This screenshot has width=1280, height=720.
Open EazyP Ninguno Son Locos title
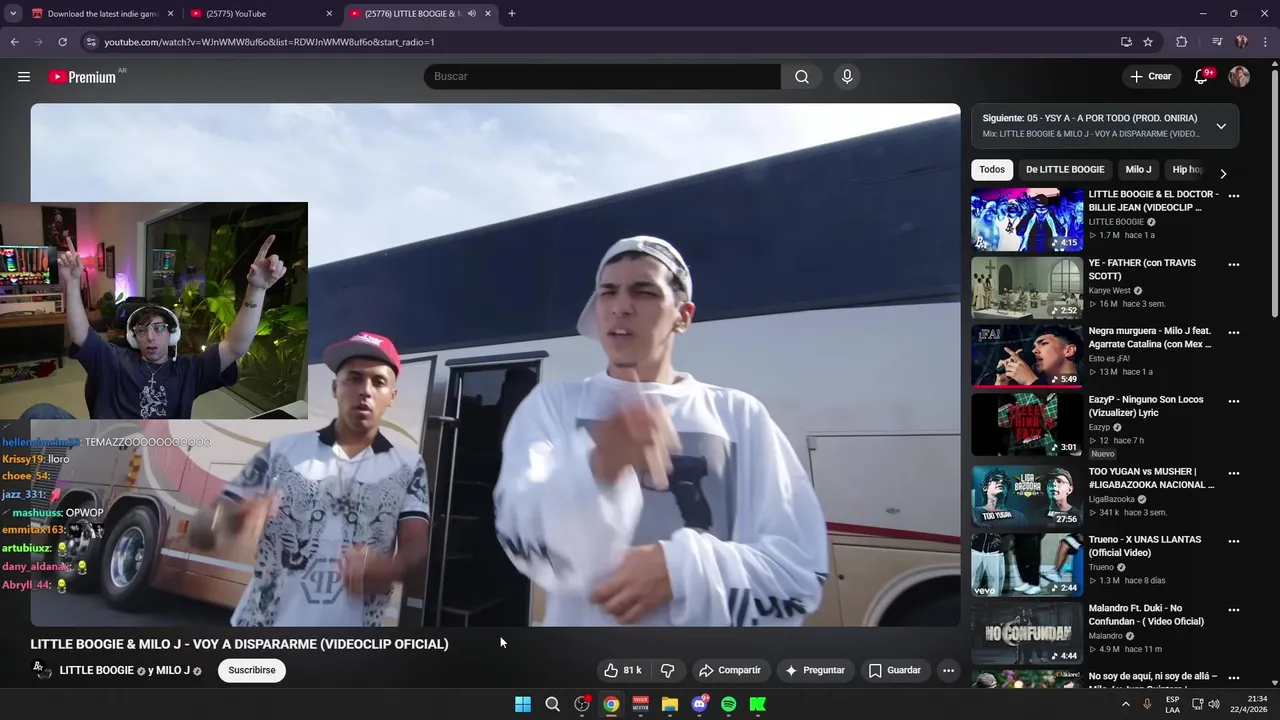click(x=1146, y=406)
